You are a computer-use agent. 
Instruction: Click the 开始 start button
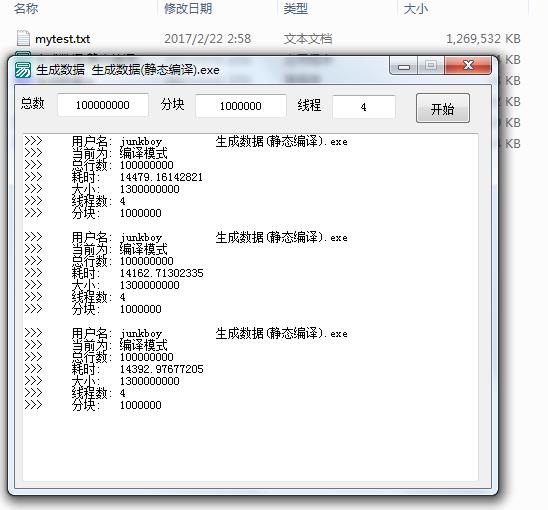[x=442, y=108]
